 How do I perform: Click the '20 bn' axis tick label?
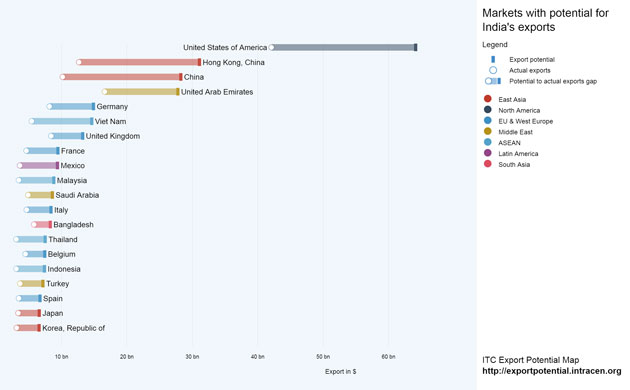(x=127, y=357)
